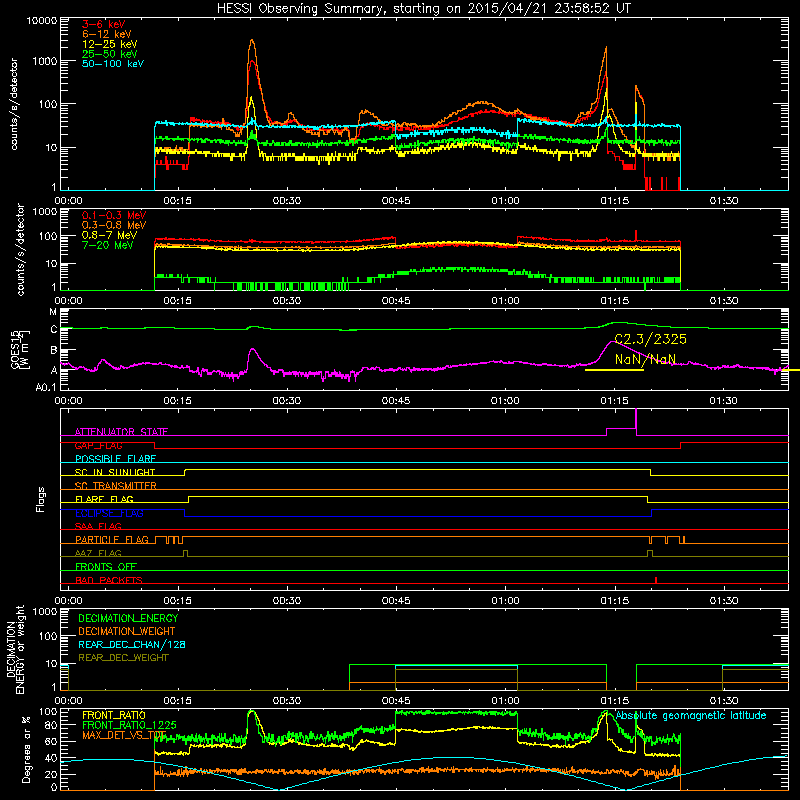Image resolution: width=800 pixels, height=800 pixels.
Task: Select the SC_IN_SUNLIGHT flag label
Action: tap(115, 472)
